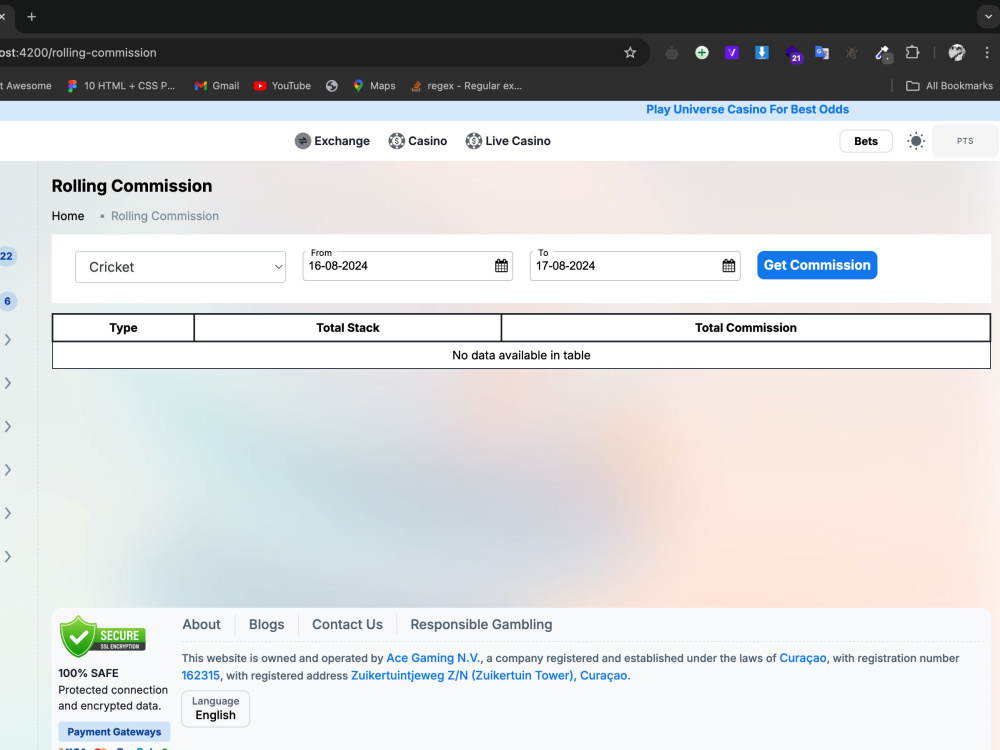Screen dimensions: 1000x750
Task: Open the Bets button
Action: click(865, 141)
